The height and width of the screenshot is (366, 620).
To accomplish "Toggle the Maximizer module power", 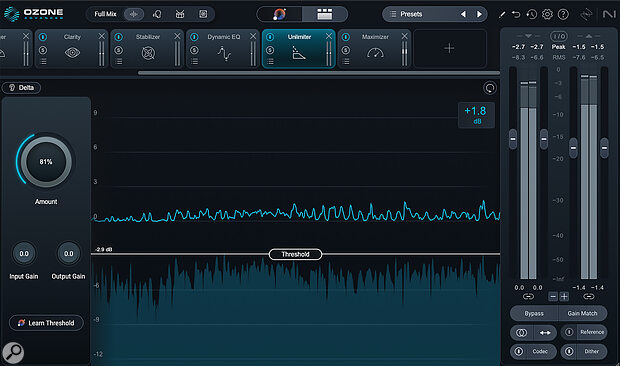I will point(346,37).
